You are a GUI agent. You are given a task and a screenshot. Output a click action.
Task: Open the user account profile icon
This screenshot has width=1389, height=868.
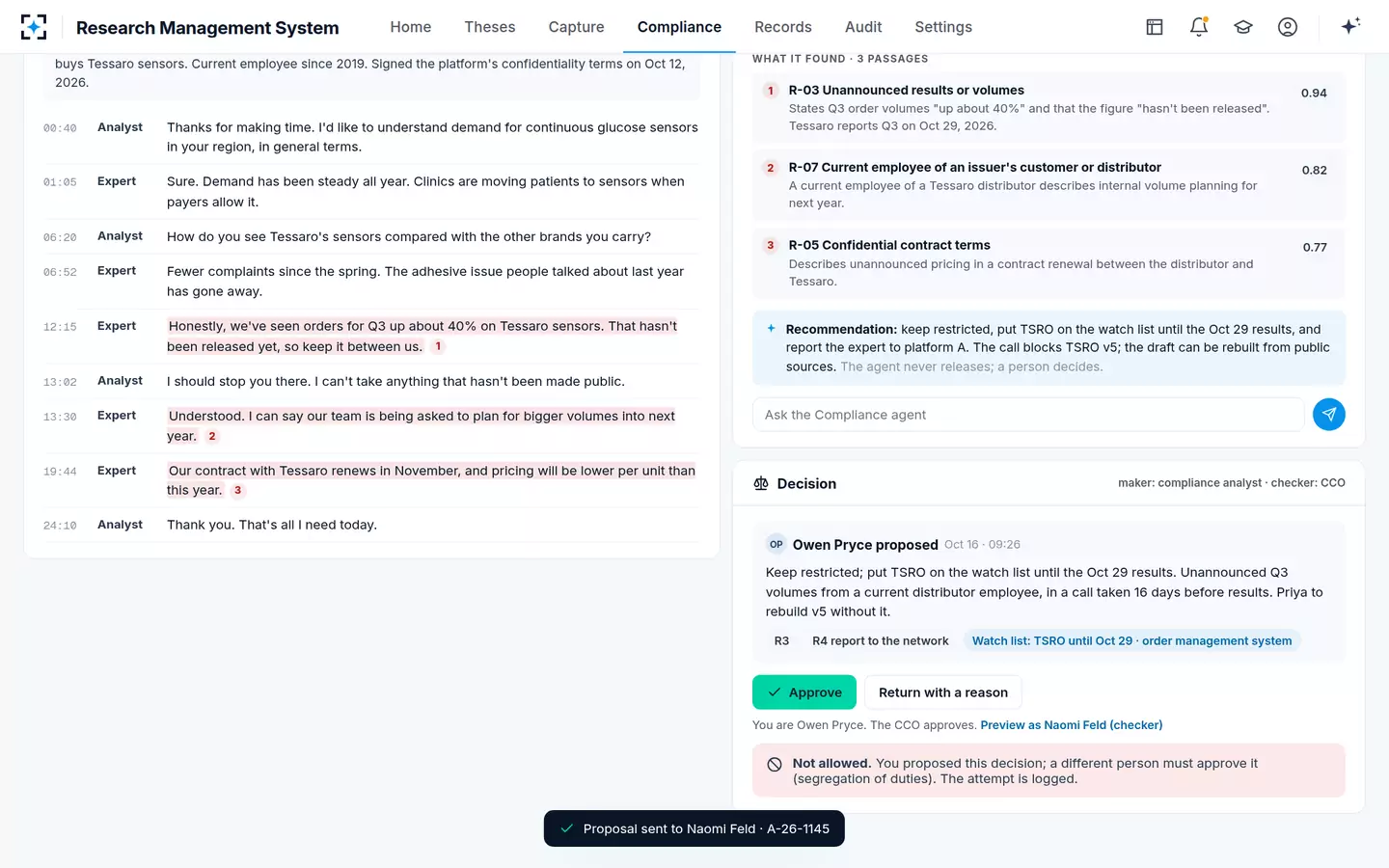point(1288,27)
